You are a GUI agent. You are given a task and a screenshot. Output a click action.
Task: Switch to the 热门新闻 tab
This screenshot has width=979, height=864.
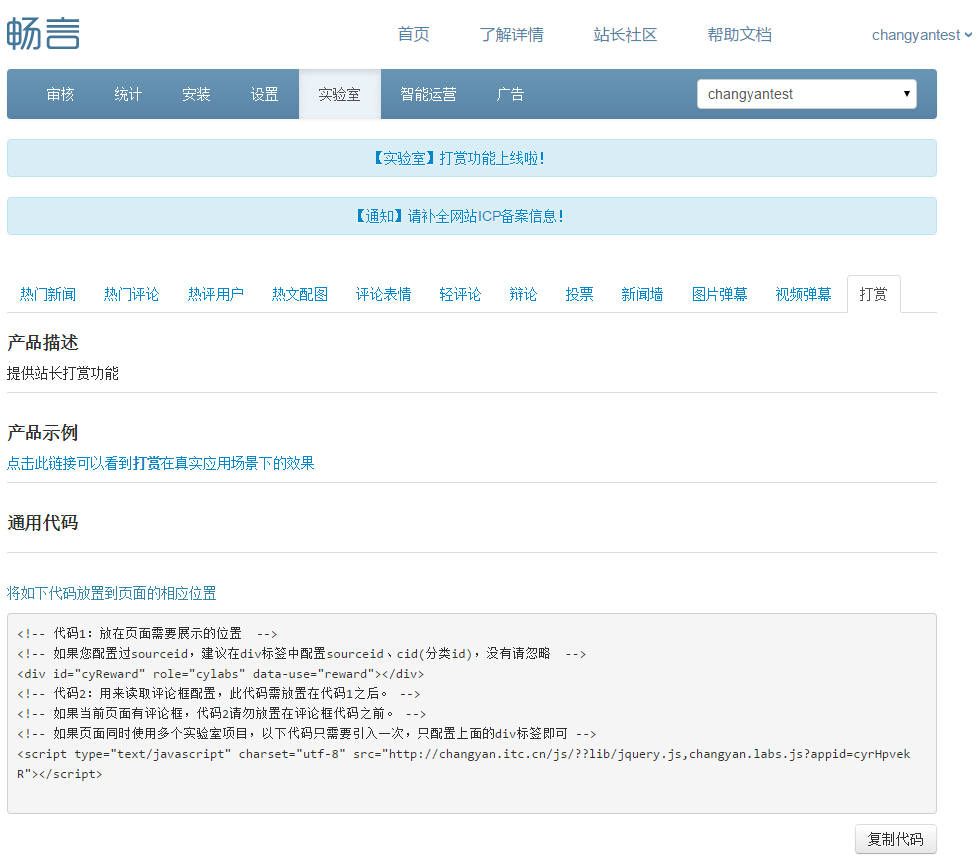(48, 294)
